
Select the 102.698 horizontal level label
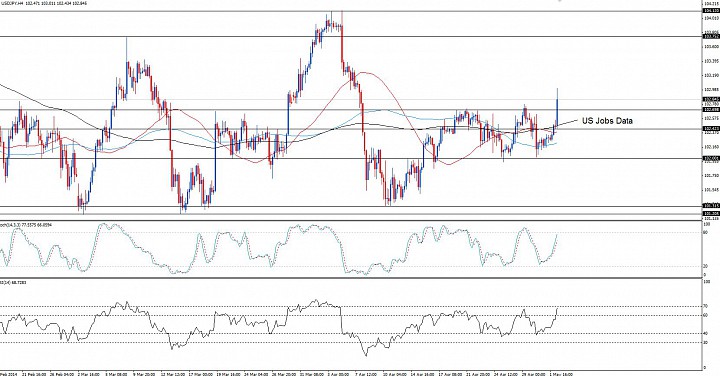(711, 109)
